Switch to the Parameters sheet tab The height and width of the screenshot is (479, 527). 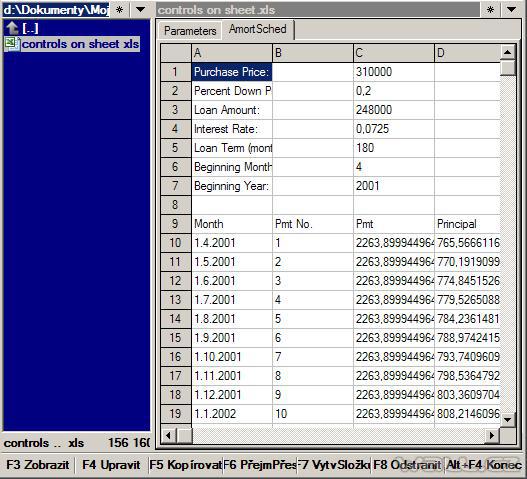click(190, 31)
